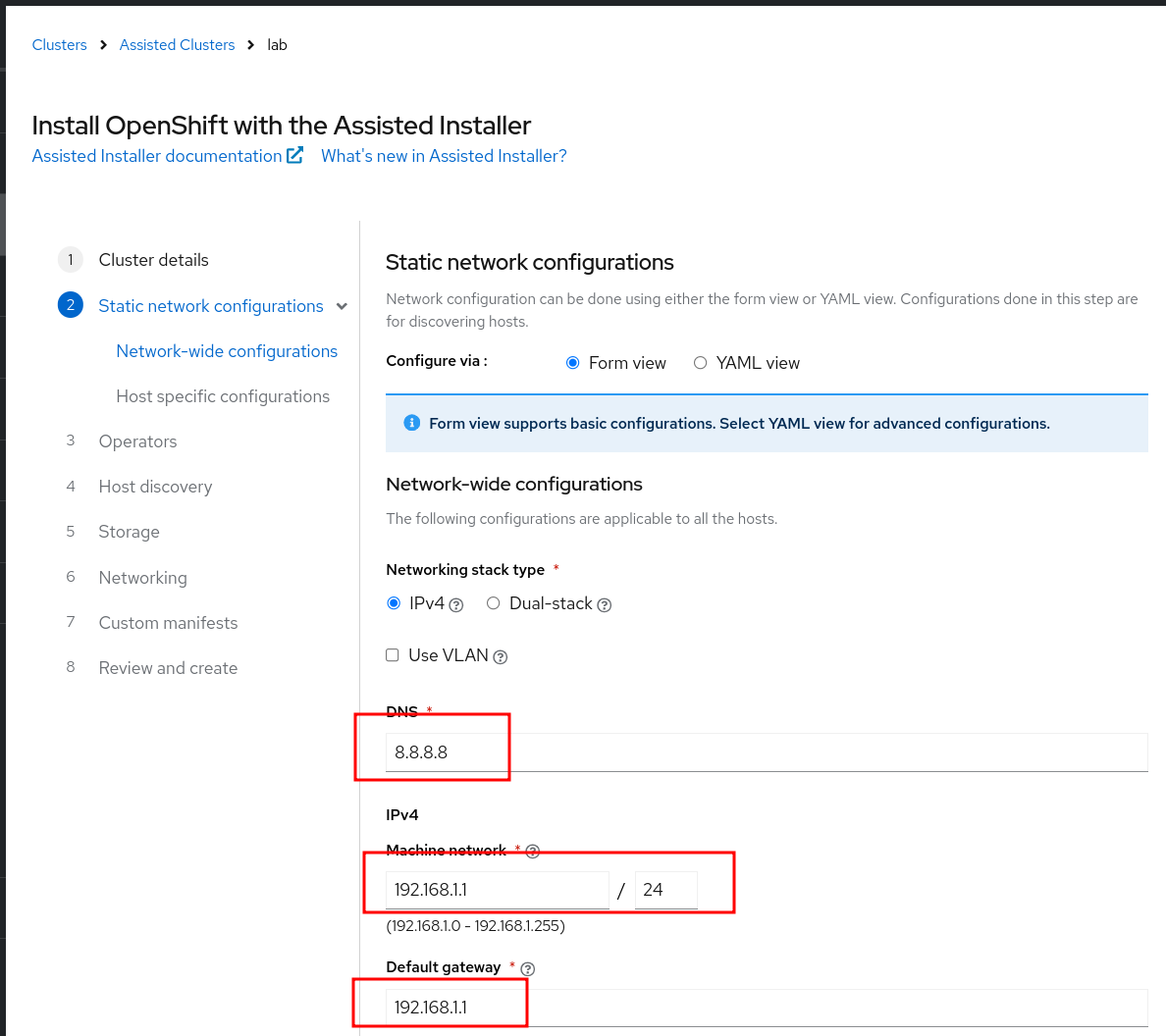Open the Use VLAN help icon
The image size is (1166, 1036).
[501, 657]
